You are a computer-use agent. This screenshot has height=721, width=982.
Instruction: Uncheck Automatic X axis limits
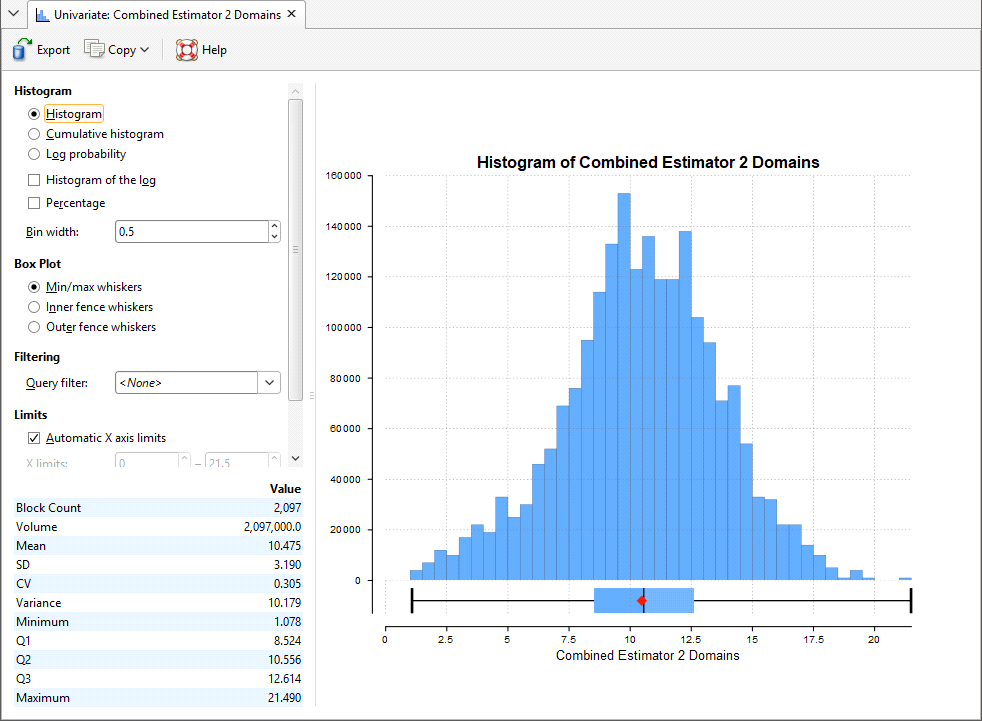[35, 438]
